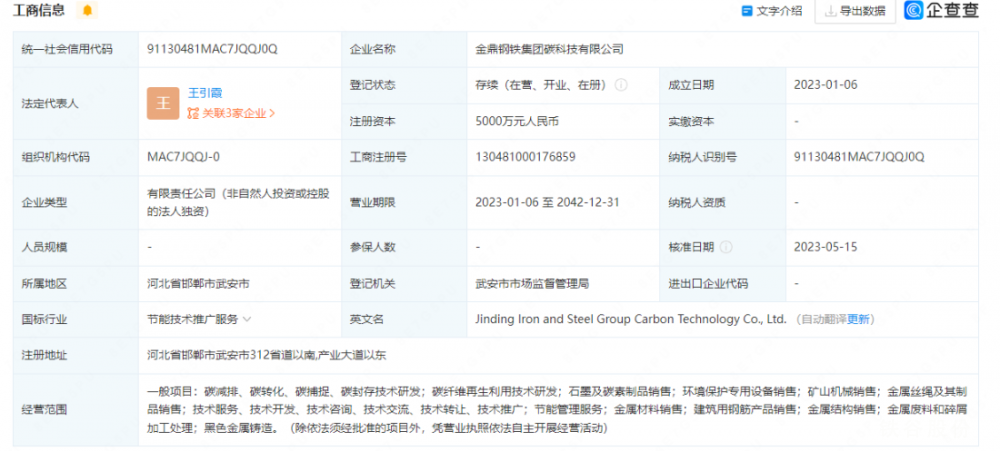Image resolution: width=1000 pixels, height=451 pixels.
Task: Click info icon beside 登记状态 value
Action: coord(621,85)
